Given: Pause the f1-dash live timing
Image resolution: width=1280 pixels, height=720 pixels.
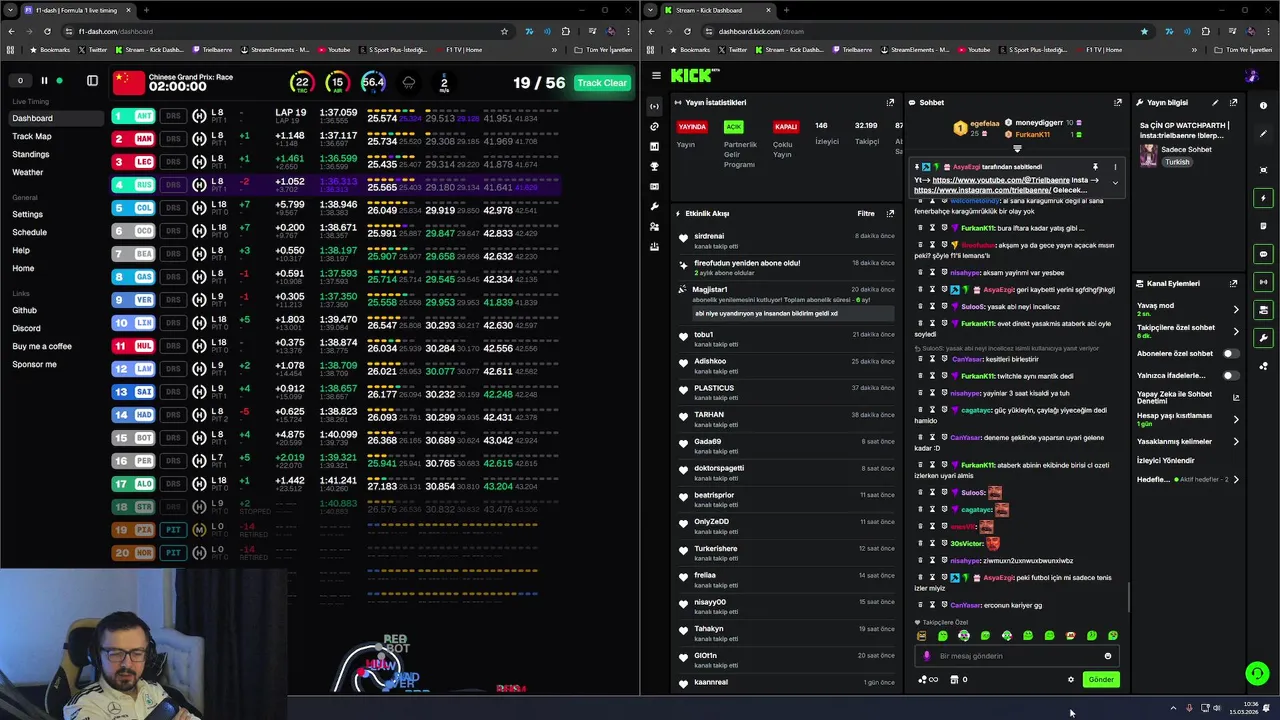Looking at the screenshot, I should [x=44, y=81].
